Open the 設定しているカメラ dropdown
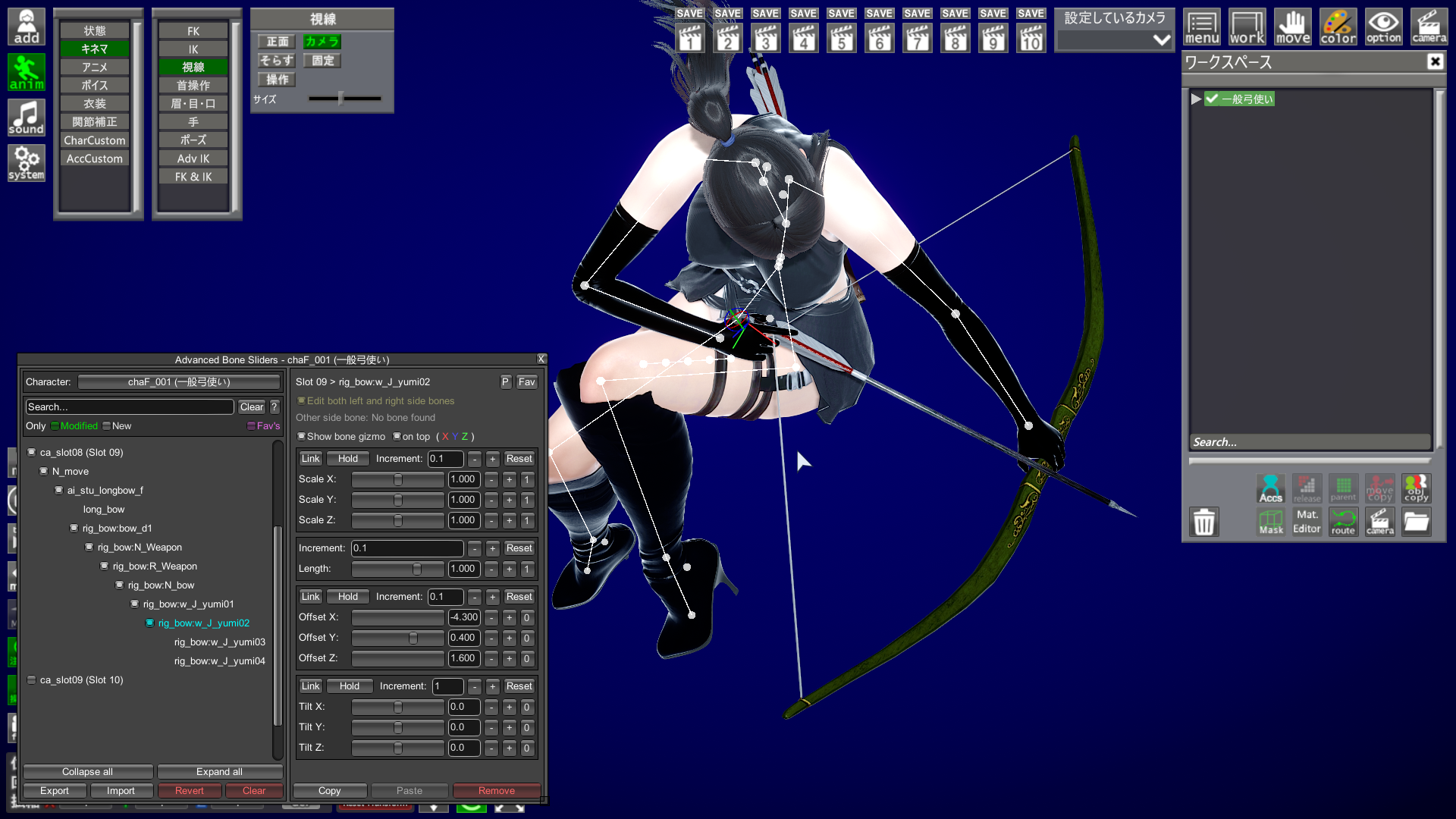The image size is (1456, 819). [x=1115, y=40]
